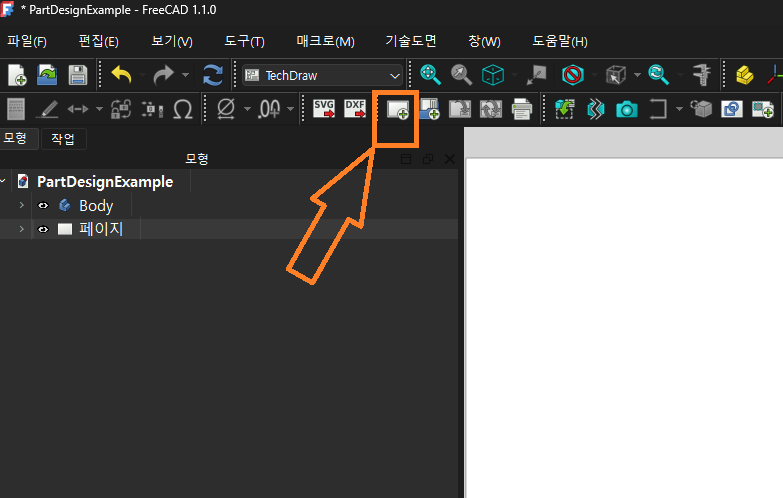Viewport: 783px width, 498px height.
Task: Expand the 페이지 tree node
Action: [x=21, y=229]
